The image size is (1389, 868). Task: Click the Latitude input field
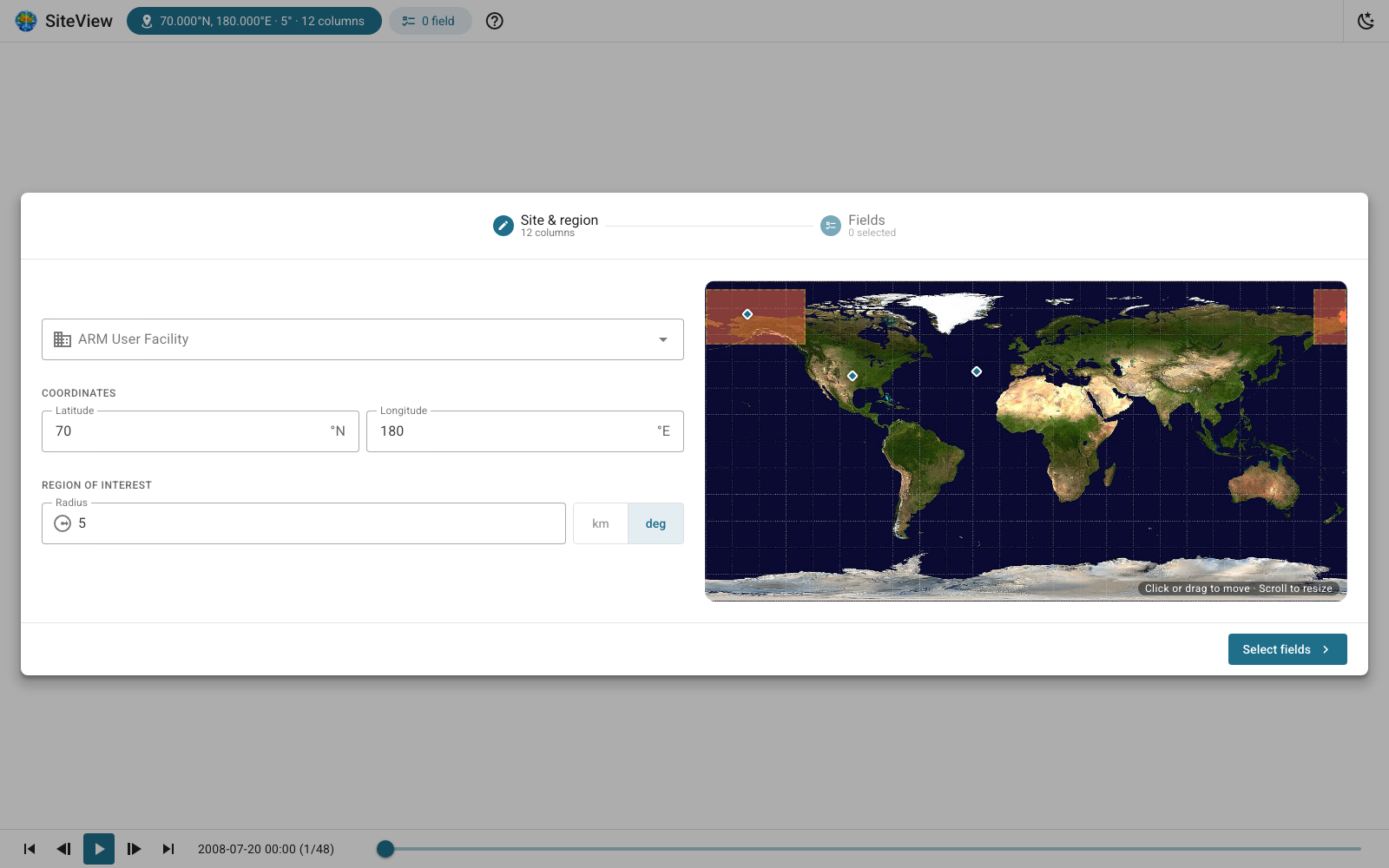[x=201, y=431]
